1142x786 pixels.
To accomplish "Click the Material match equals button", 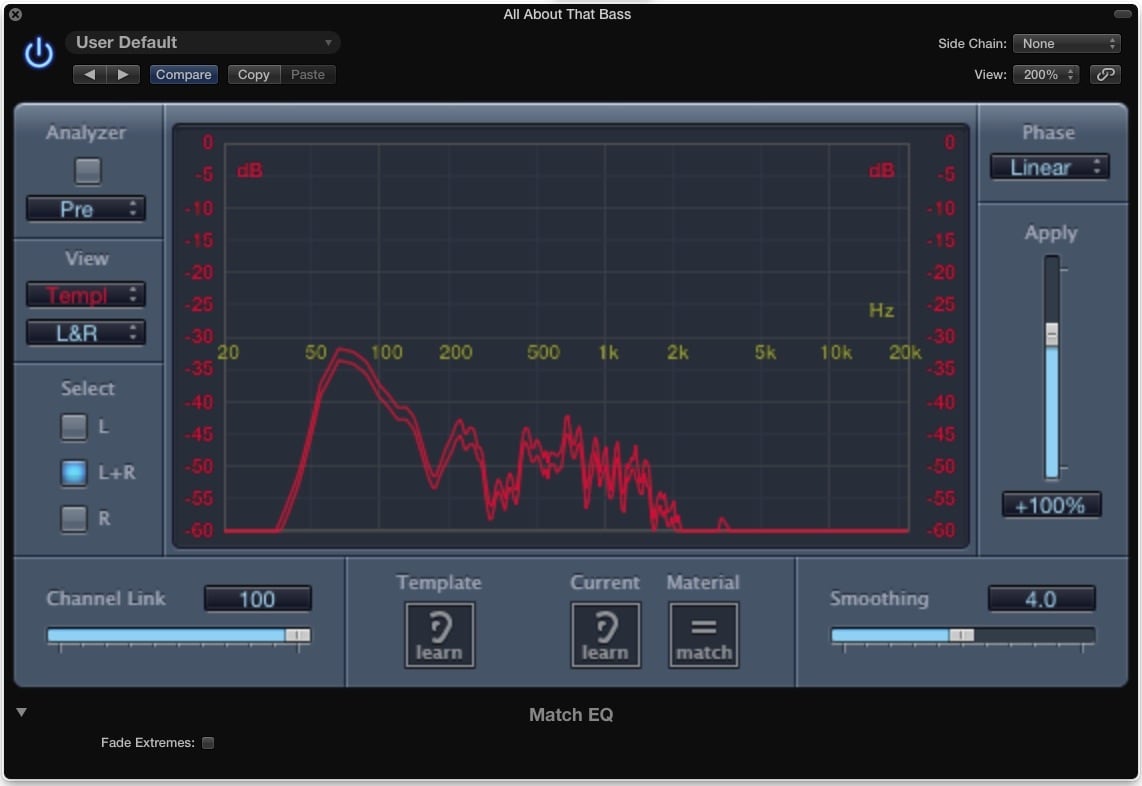I will [704, 635].
